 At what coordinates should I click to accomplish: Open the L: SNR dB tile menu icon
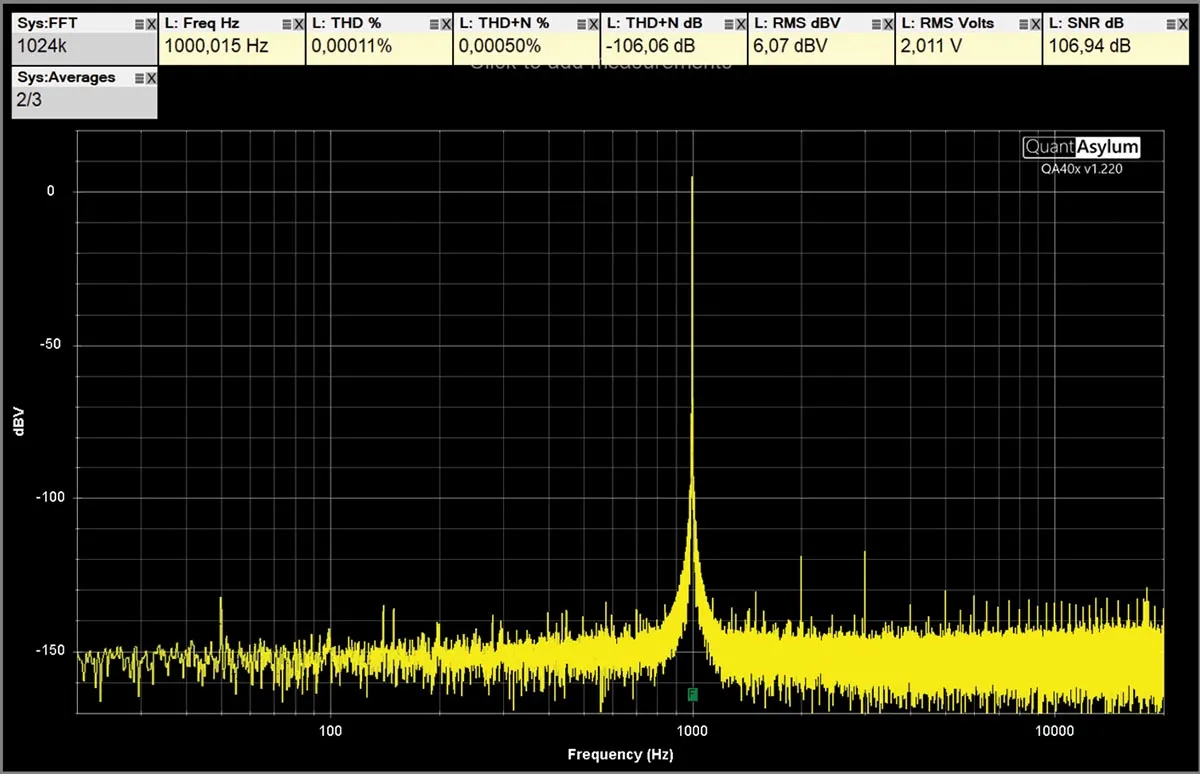pyautogui.click(x=1171, y=23)
